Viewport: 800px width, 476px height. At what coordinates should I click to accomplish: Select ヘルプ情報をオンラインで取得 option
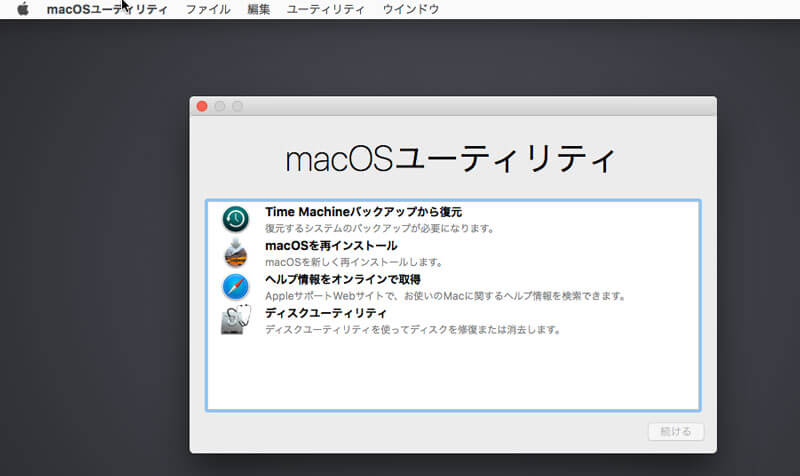343,279
